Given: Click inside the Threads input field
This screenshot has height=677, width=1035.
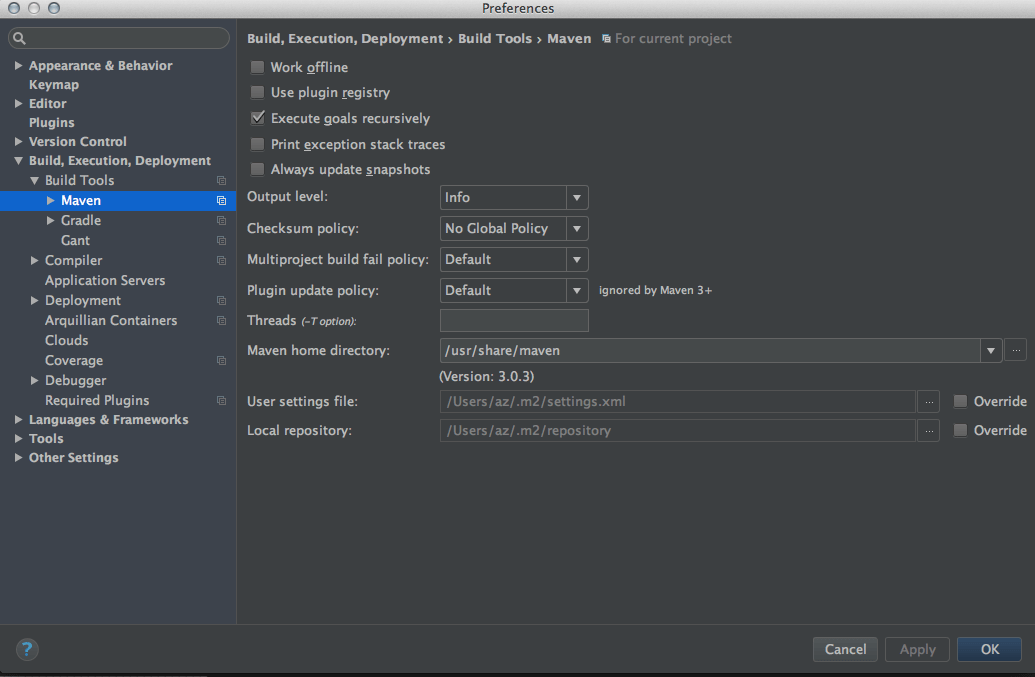Looking at the screenshot, I should pyautogui.click(x=513, y=320).
